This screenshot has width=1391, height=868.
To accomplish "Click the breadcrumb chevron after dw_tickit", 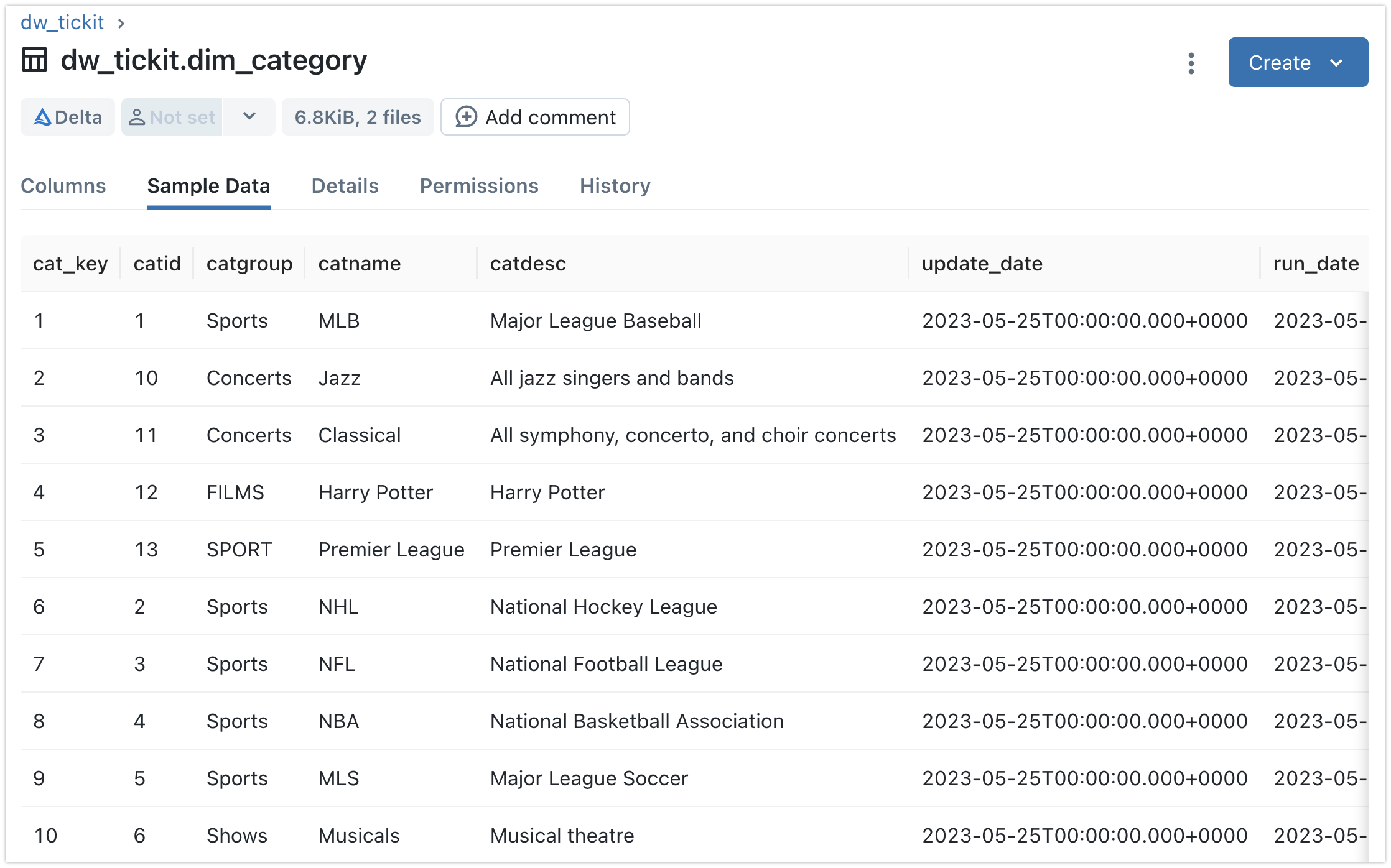I will coord(121,23).
